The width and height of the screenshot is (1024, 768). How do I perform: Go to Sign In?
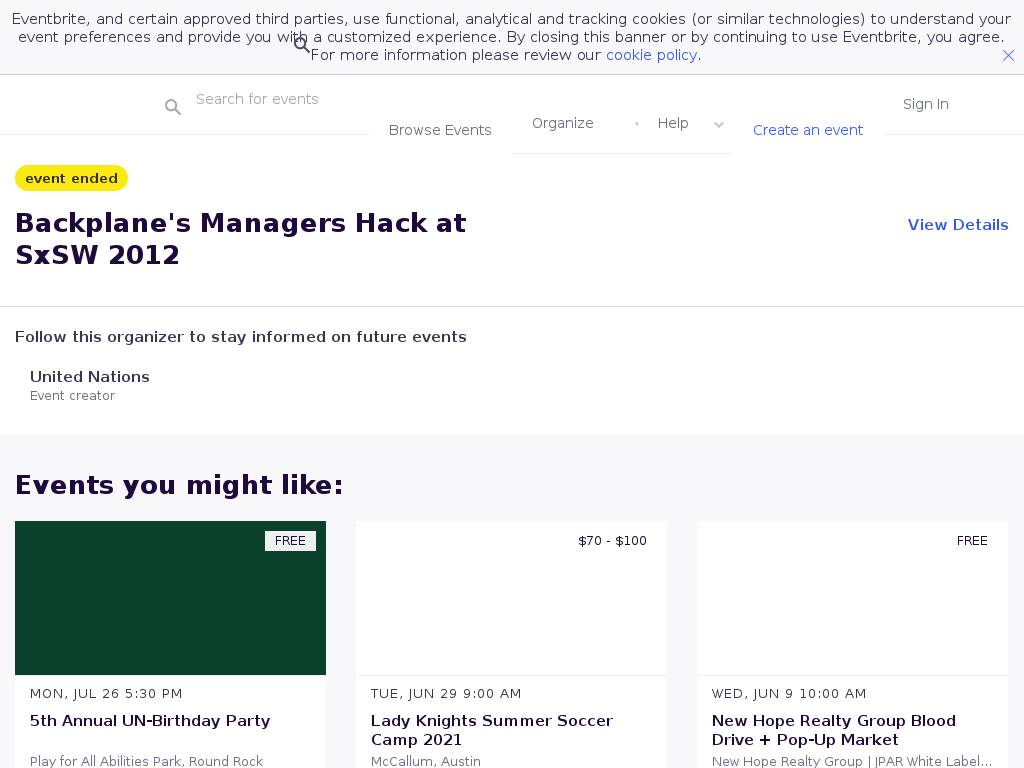click(925, 104)
